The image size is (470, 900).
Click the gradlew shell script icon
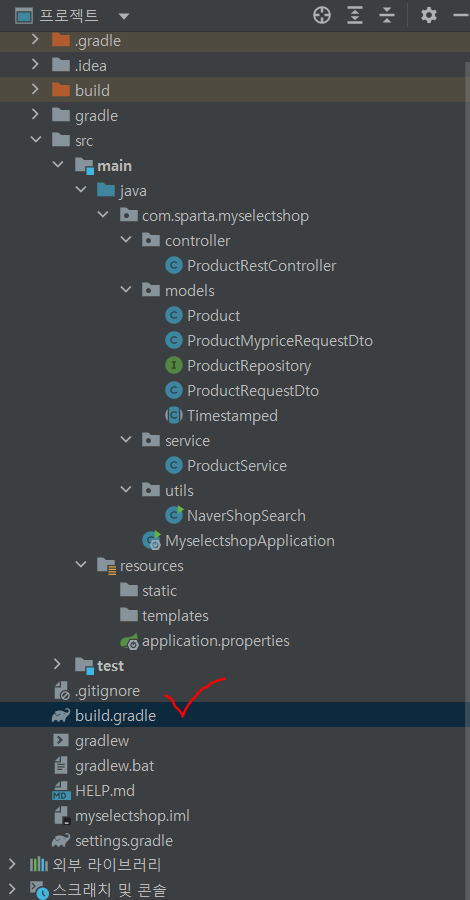(60, 740)
